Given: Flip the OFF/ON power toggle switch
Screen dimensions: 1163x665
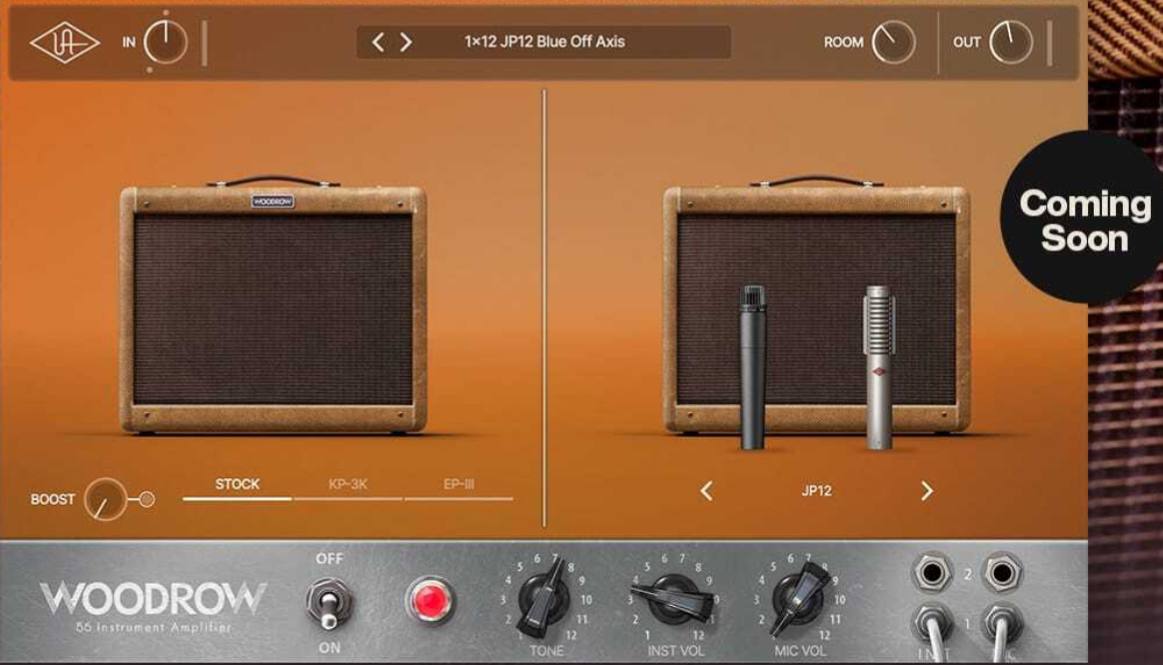Looking at the screenshot, I should 329,603.
